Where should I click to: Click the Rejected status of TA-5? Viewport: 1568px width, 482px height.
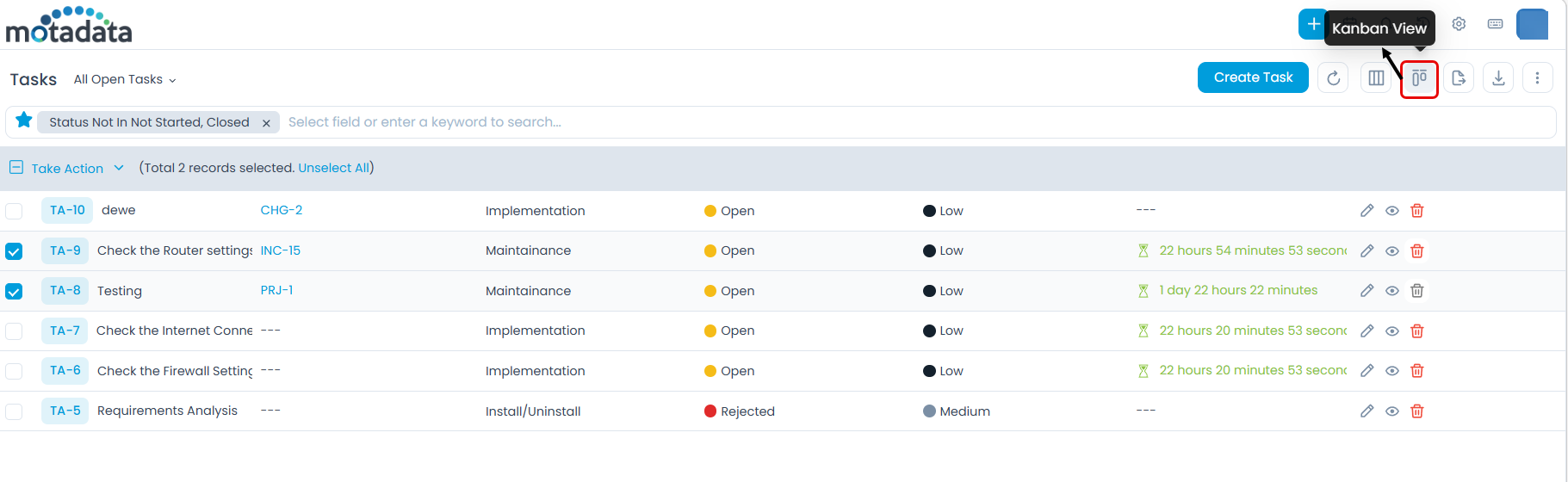pyautogui.click(x=740, y=411)
